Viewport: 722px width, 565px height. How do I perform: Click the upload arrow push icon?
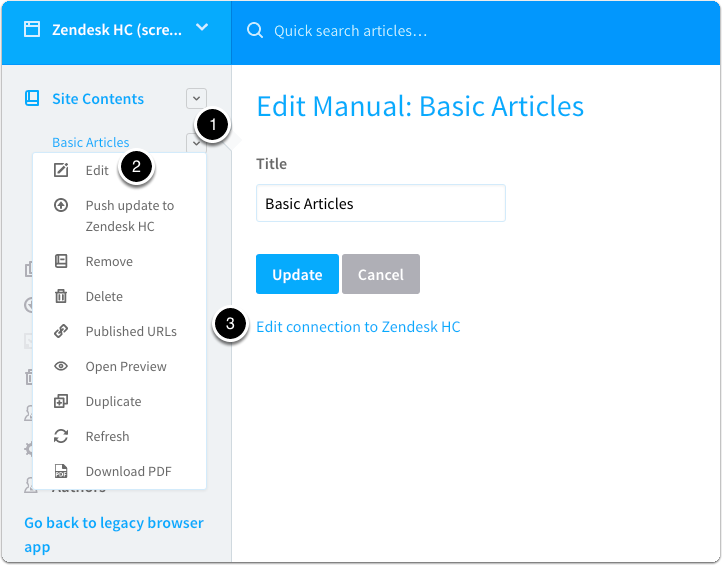61,205
